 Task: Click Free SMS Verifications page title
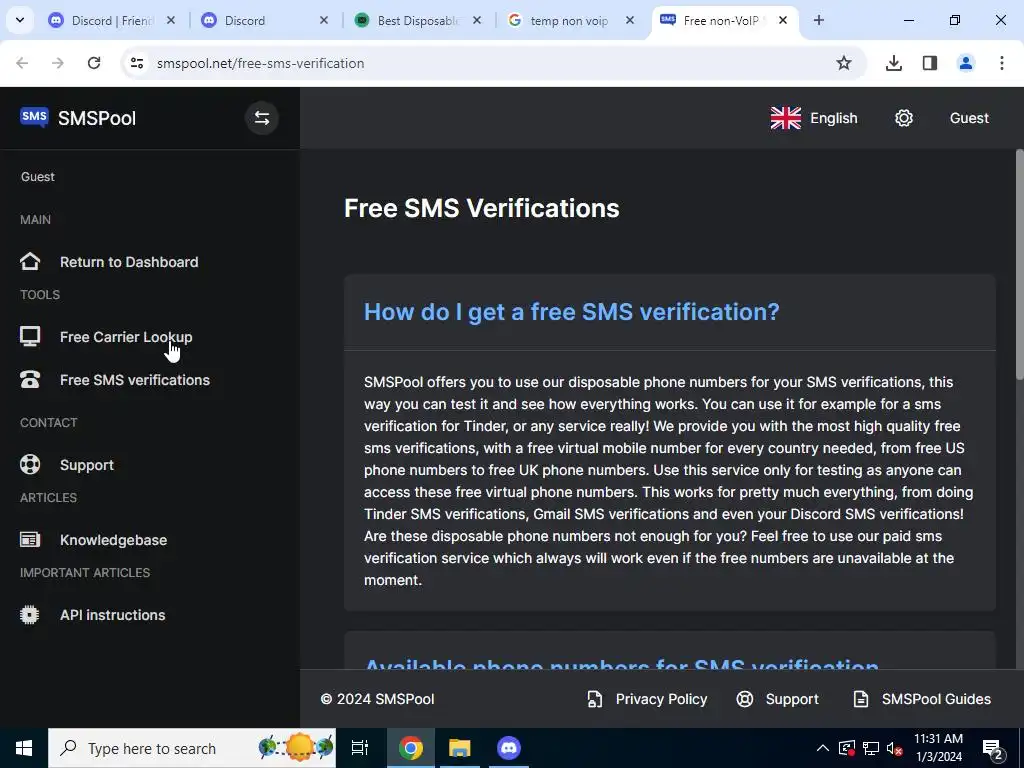482,208
